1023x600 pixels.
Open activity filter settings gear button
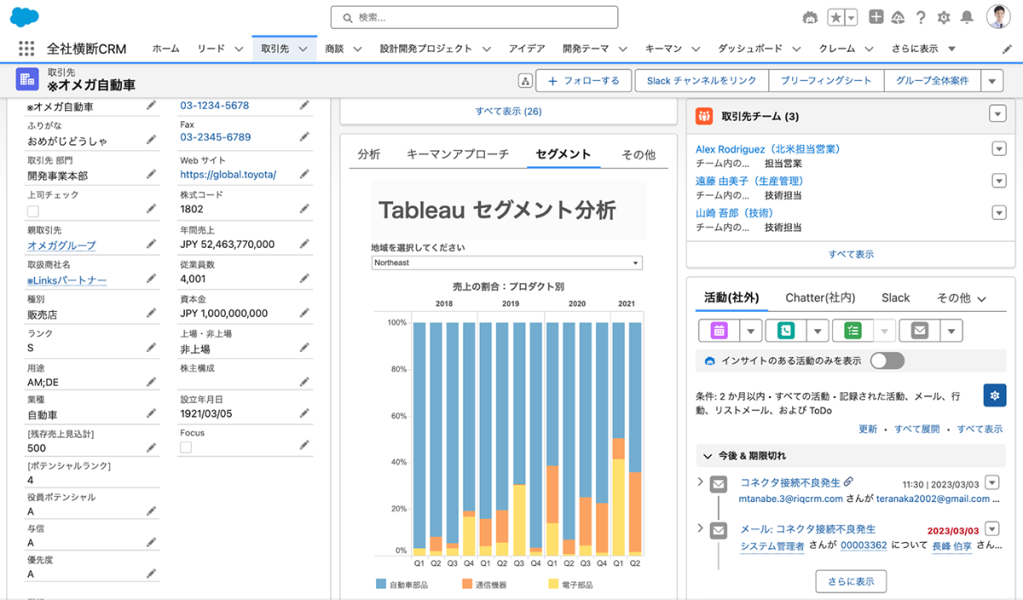pyautogui.click(x=994, y=395)
